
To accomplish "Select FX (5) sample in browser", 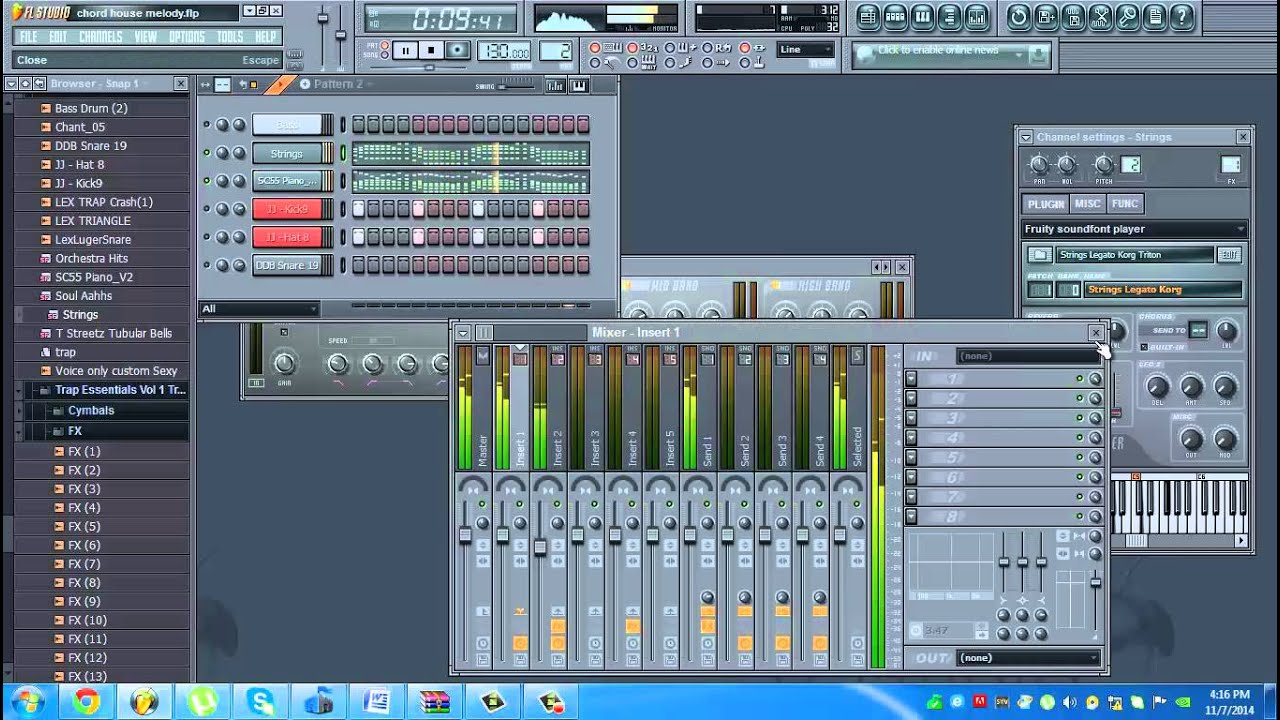I will click(84, 527).
